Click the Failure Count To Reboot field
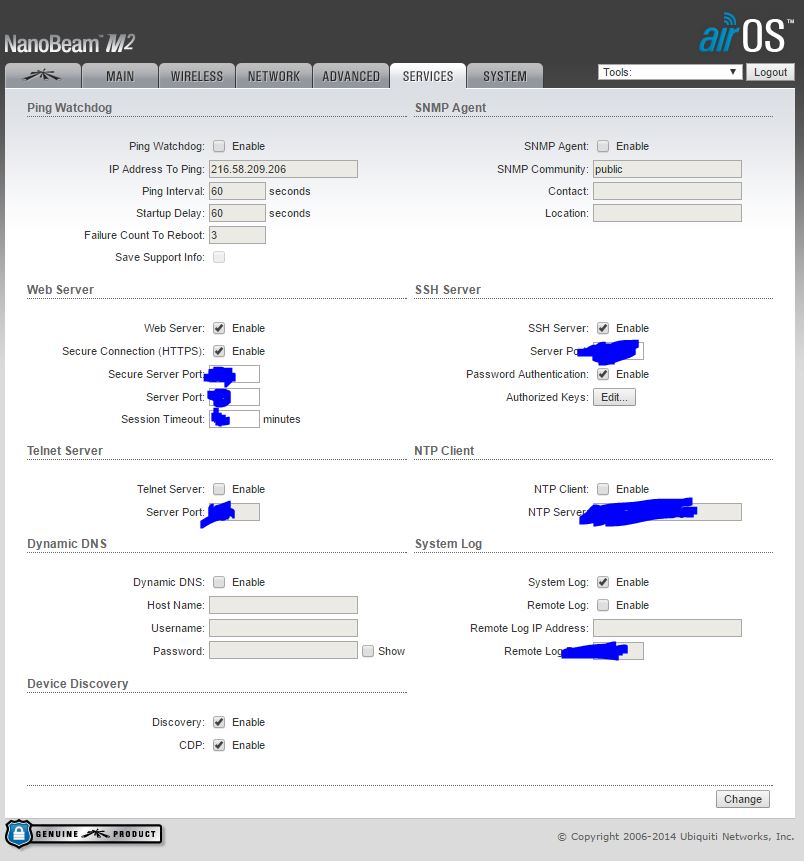The width and height of the screenshot is (804, 861). (237, 235)
